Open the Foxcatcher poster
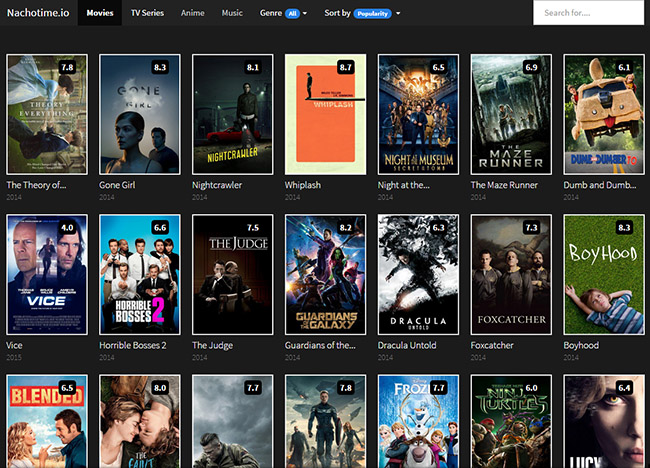This screenshot has height=468, width=650. pyautogui.click(x=511, y=274)
